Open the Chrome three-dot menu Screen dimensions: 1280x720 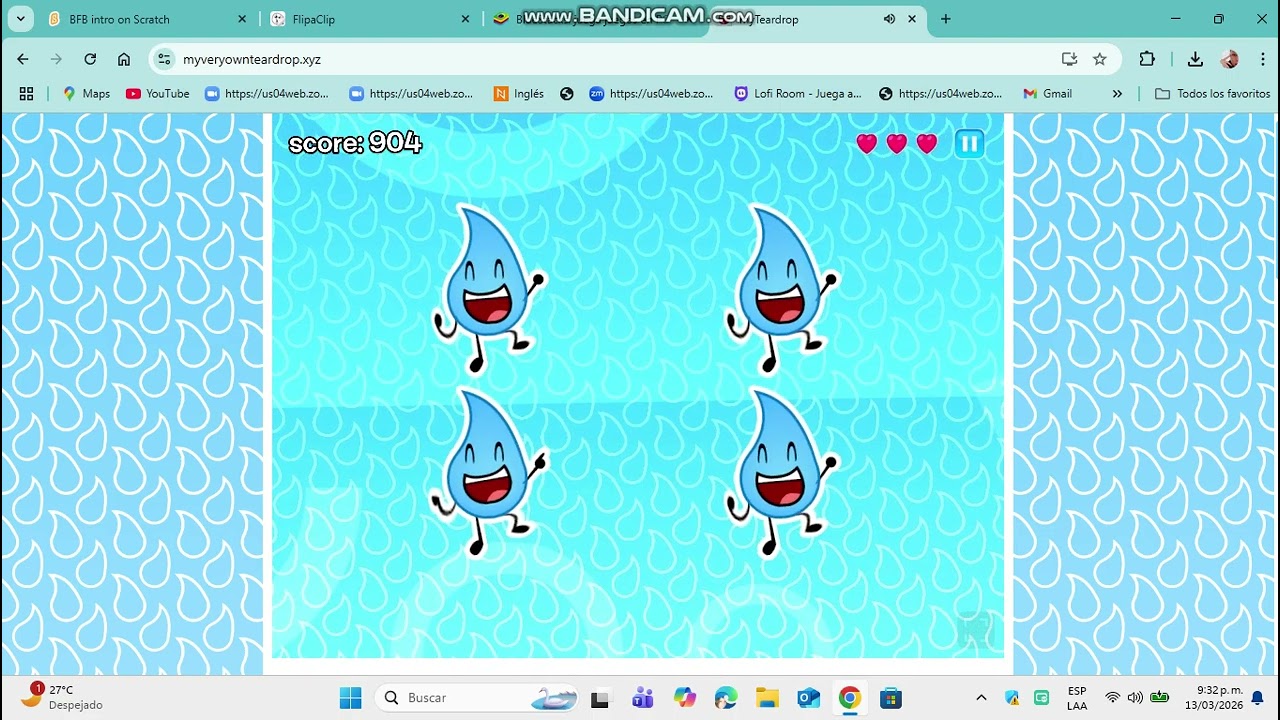[1263, 59]
